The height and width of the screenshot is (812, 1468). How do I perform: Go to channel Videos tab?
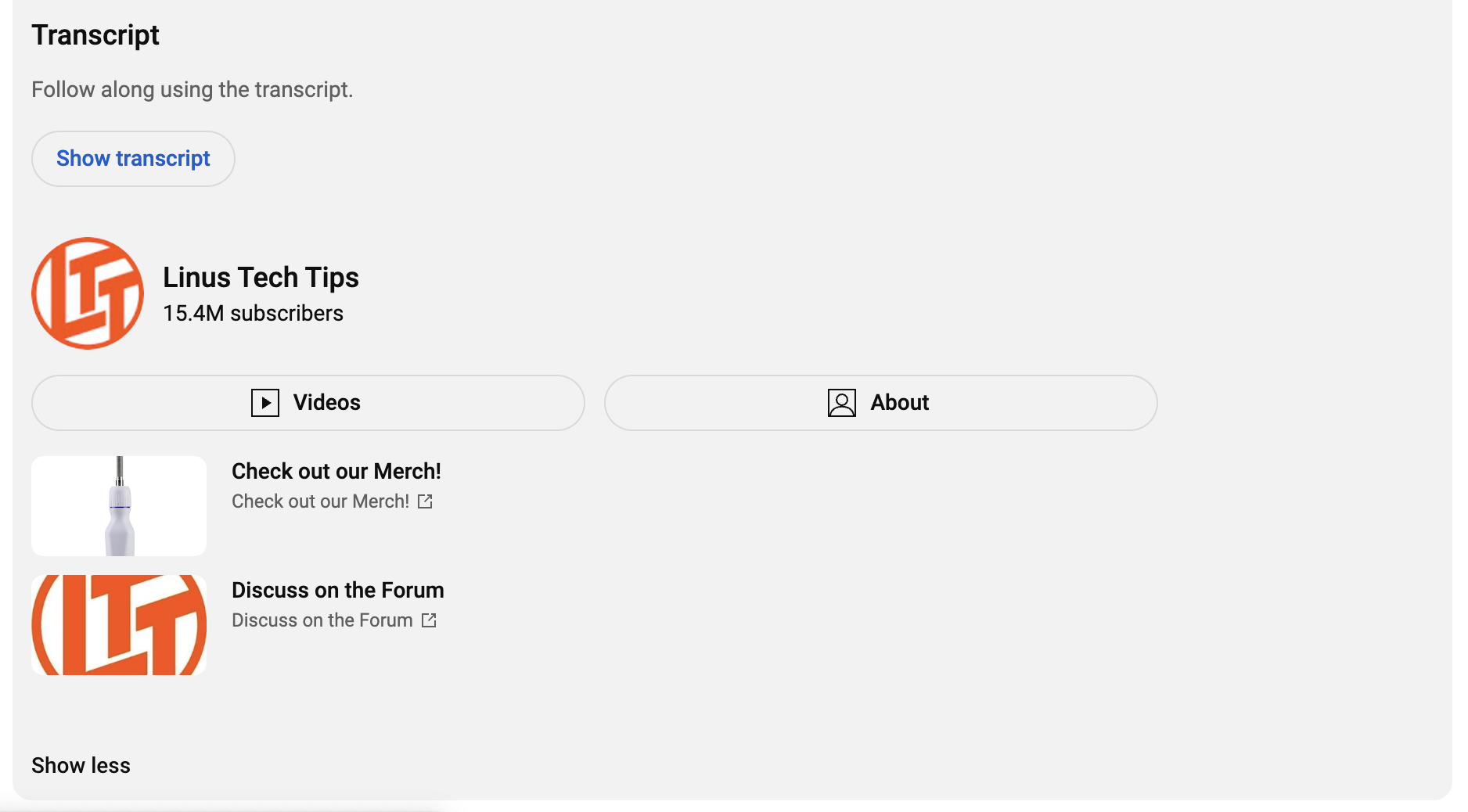306,402
